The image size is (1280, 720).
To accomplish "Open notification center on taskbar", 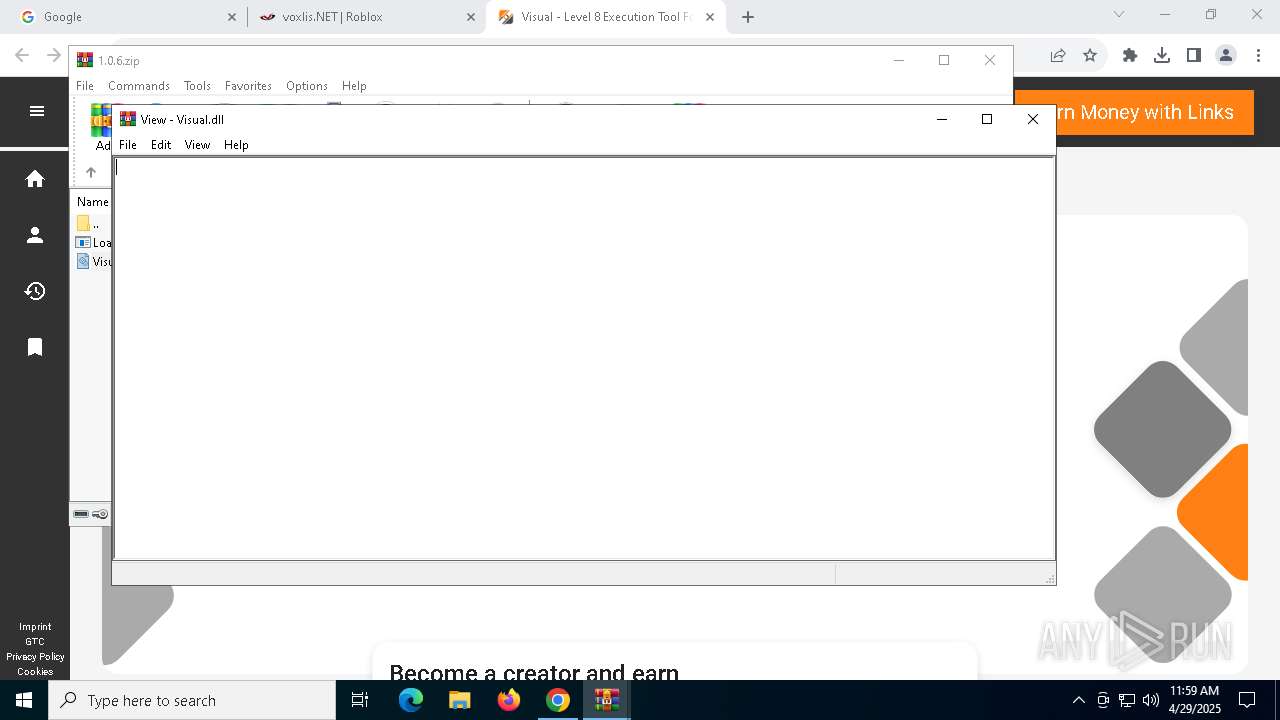I will coord(1247,700).
